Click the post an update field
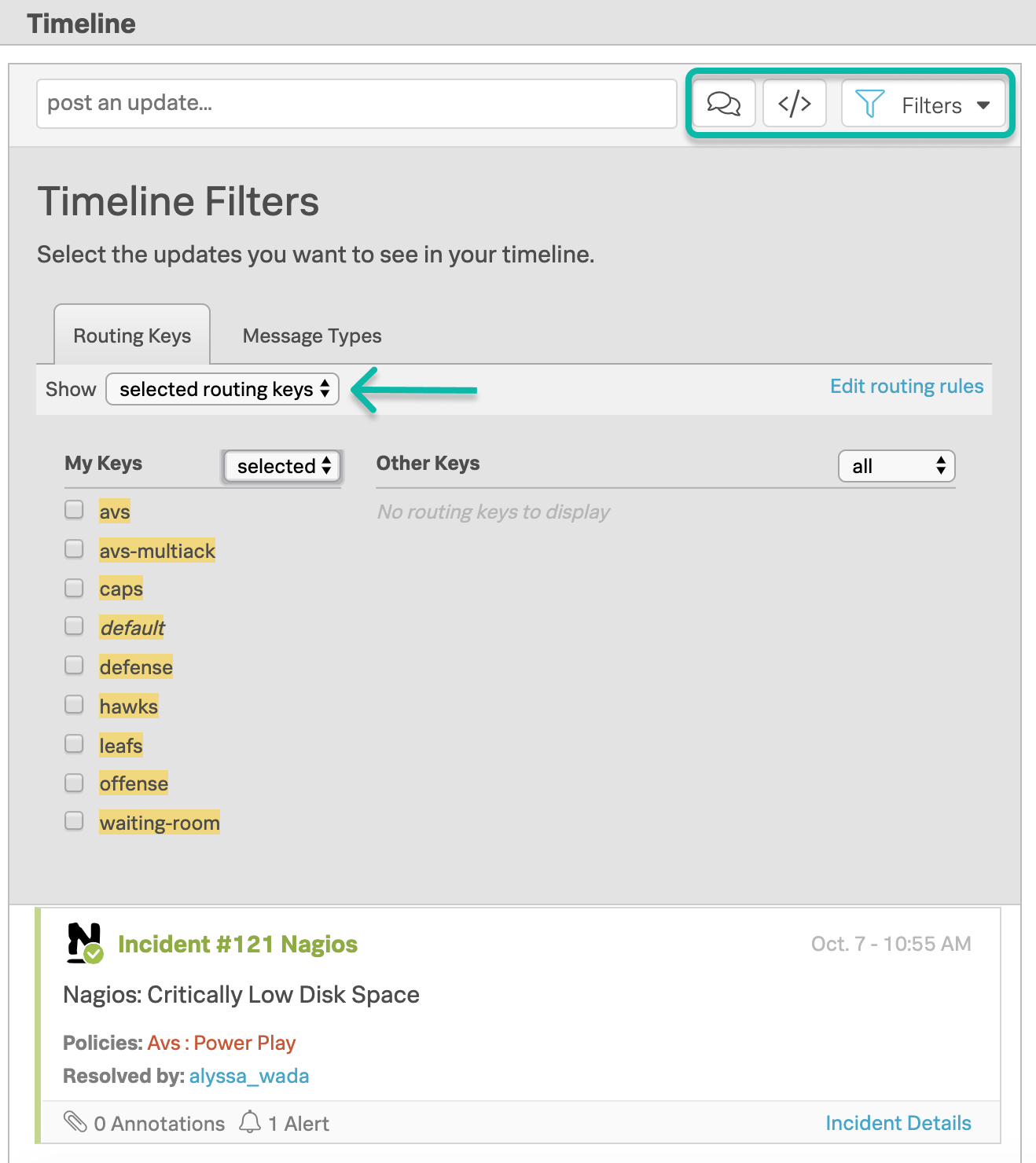The width and height of the screenshot is (1036, 1163). pyautogui.click(x=356, y=103)
